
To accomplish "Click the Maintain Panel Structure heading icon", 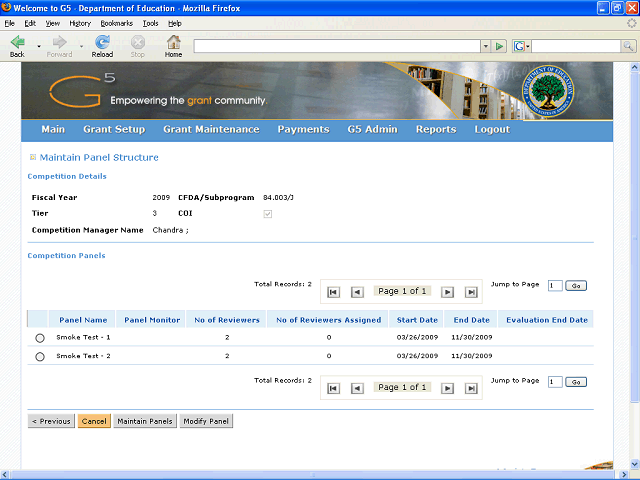I will 33,157.
